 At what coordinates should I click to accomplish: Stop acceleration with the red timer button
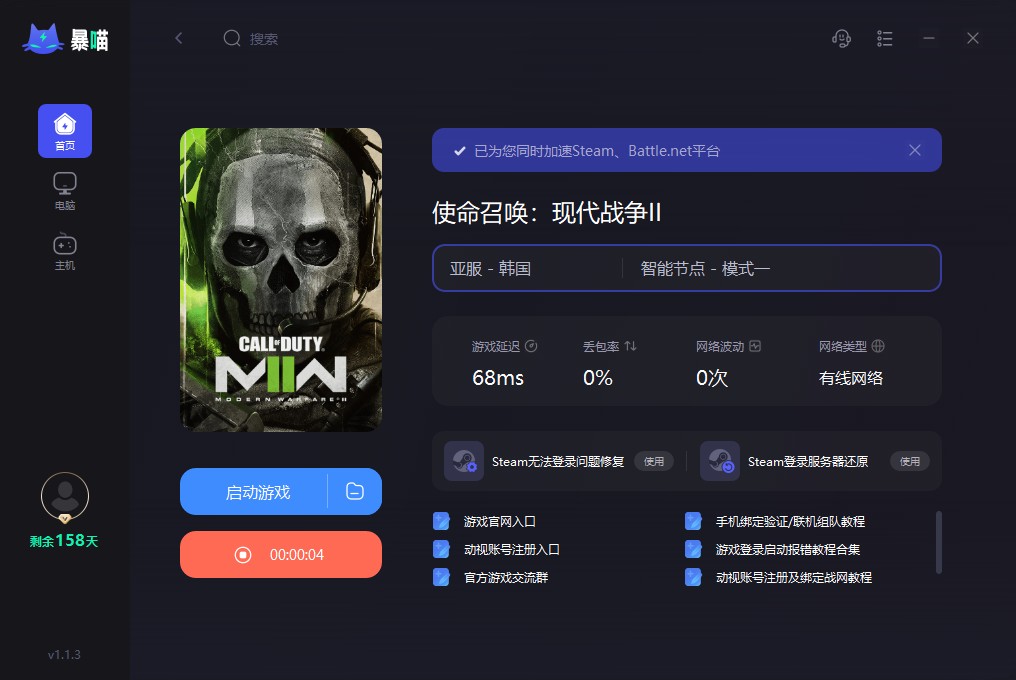point(281,554)
